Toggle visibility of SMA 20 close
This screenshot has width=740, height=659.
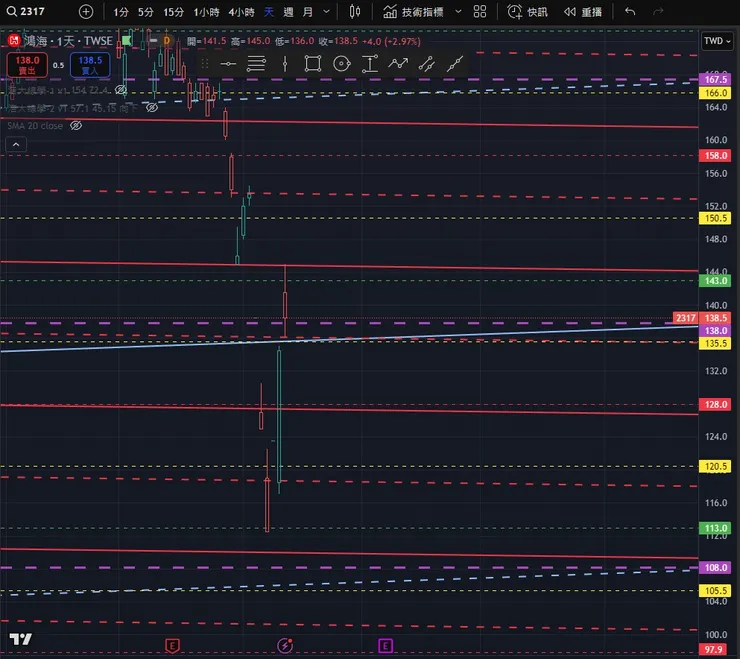click(x=76, y=126)
